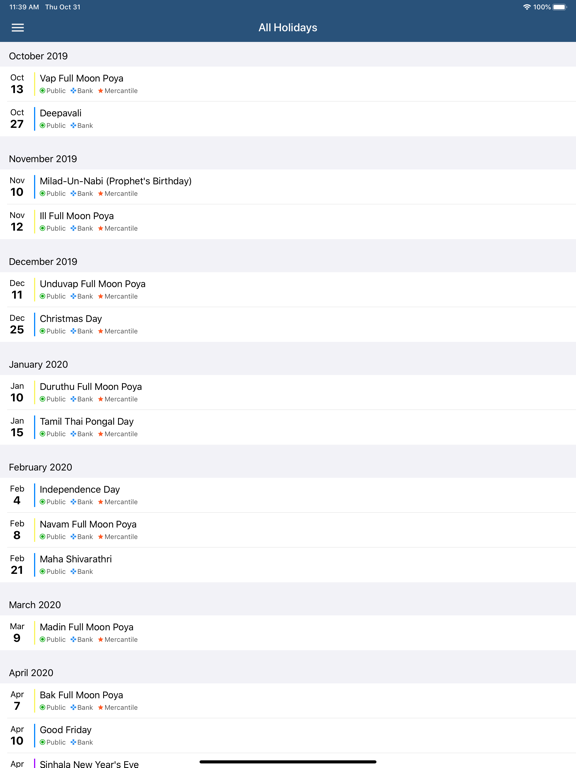This screenshot has width=576, height=768.
Task: Tap Wi-Fi status icon in status bar
Action: click(527, 7)
